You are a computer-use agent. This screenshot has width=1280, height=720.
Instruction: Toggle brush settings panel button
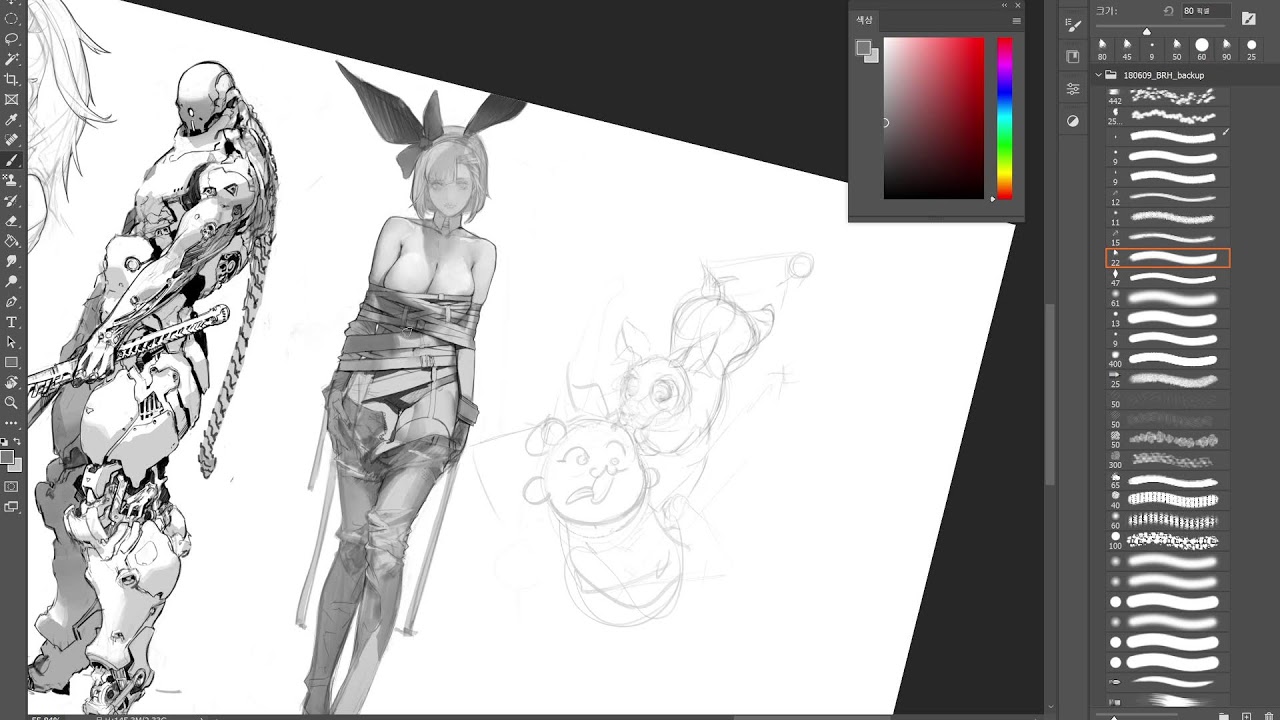(x=1248, y=18)
